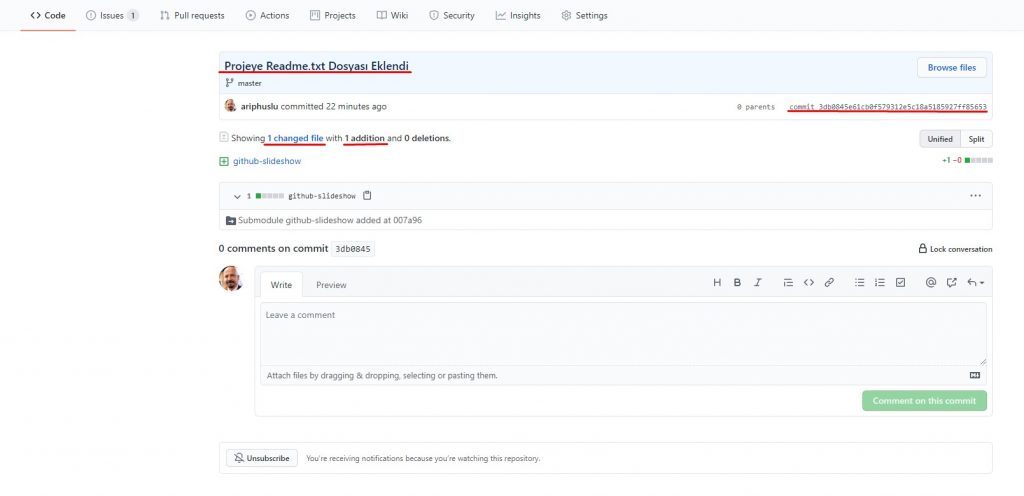Add a task list checkbox icon
Viewport: 1024px width, 496px height.
pos(901,283)
